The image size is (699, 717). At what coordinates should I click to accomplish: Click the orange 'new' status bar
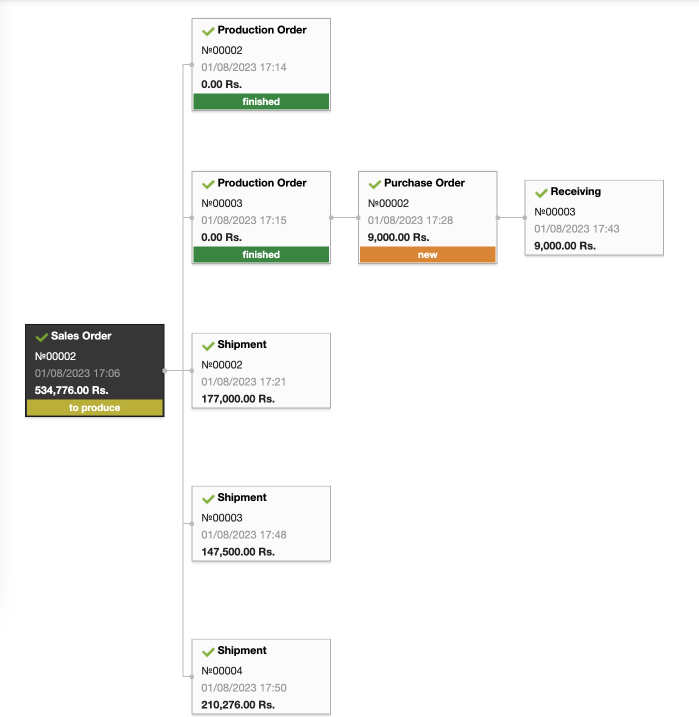(x=427, y=255)
